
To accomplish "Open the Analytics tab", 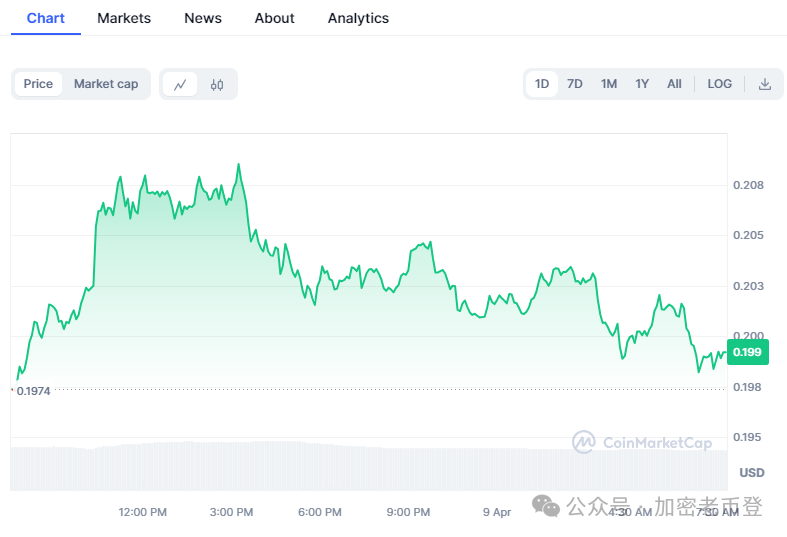I will coord(358,18).
